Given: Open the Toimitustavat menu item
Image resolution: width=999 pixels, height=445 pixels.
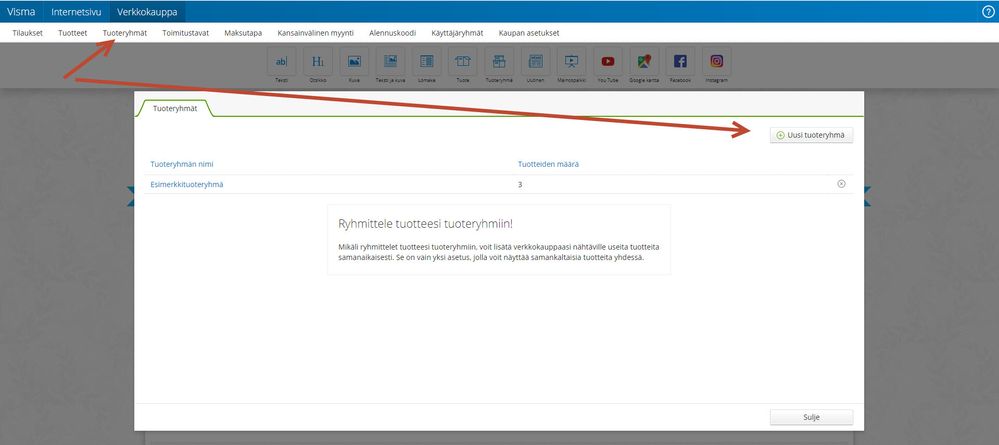Looking at the screenshot, I should tap(185, 33).
